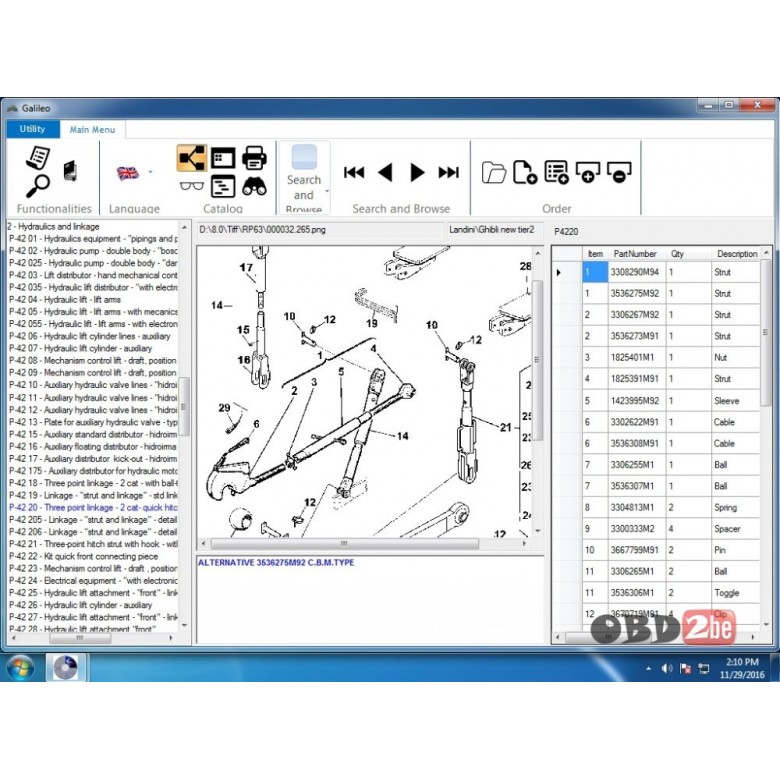The height and width of the screenshot is (780, 780).
Task: Select P-42 04 Hydraulic lift - lift arms
Action: (65, 299)
